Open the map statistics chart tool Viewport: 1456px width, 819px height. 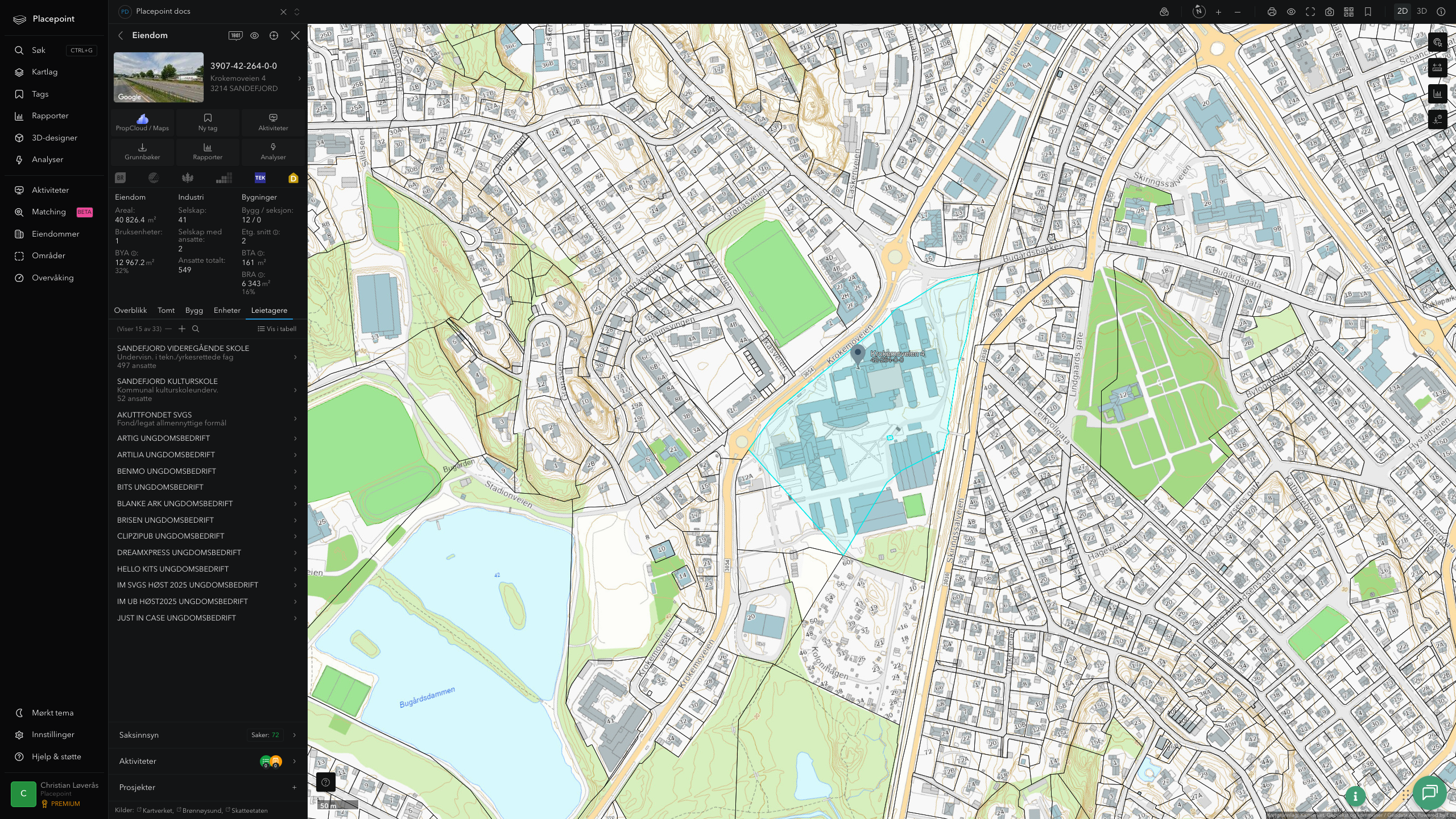click(1438, 94)
